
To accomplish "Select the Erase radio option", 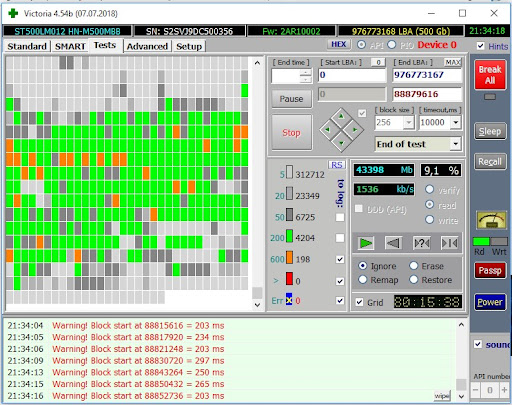I will [414, 266].
